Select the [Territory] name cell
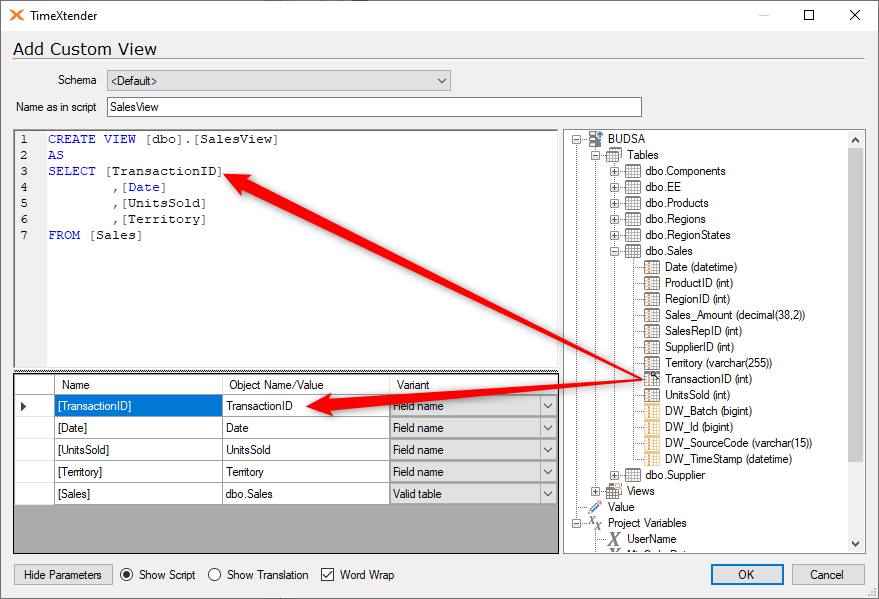The width and height of the screenshot is (879, 599). tap(138, 472)
